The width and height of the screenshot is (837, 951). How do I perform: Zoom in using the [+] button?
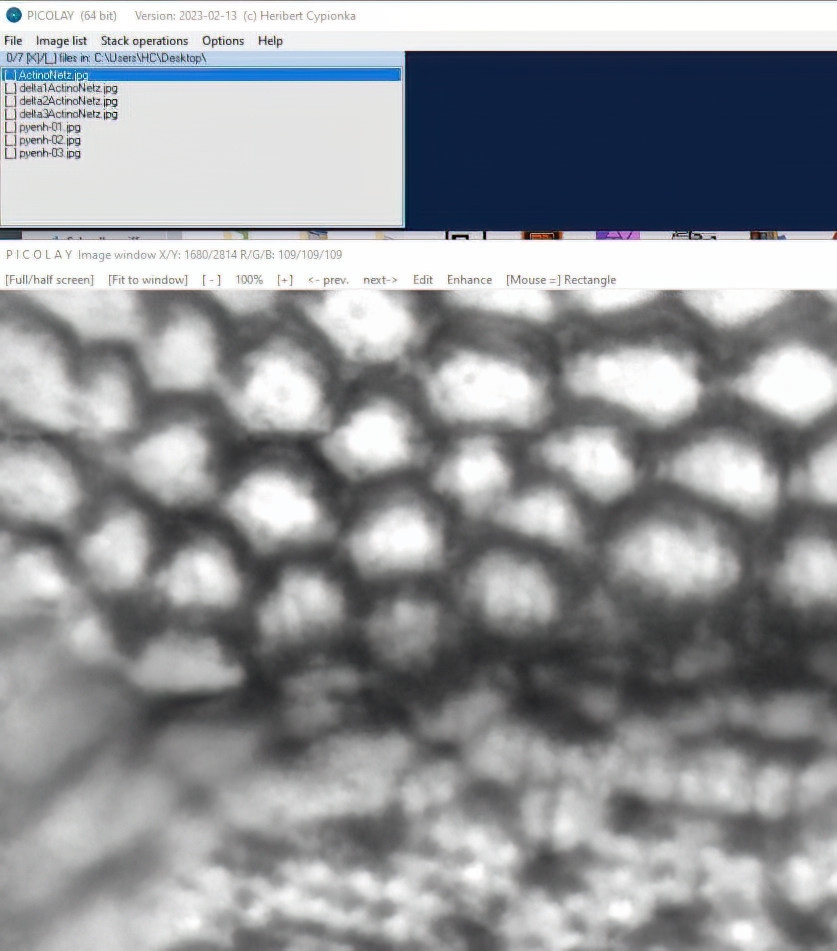[285, 280]
